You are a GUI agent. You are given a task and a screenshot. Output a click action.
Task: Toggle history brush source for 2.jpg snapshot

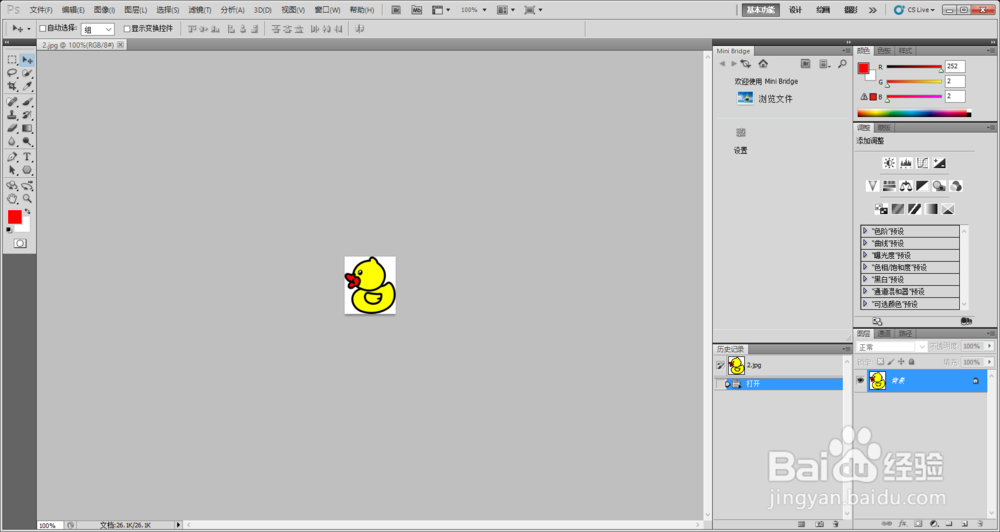pyautogui.click(x=720, y=366)
